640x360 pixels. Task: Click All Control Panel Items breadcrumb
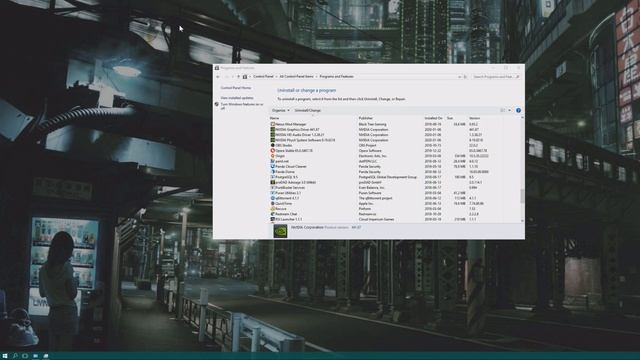tap(296, 77)
